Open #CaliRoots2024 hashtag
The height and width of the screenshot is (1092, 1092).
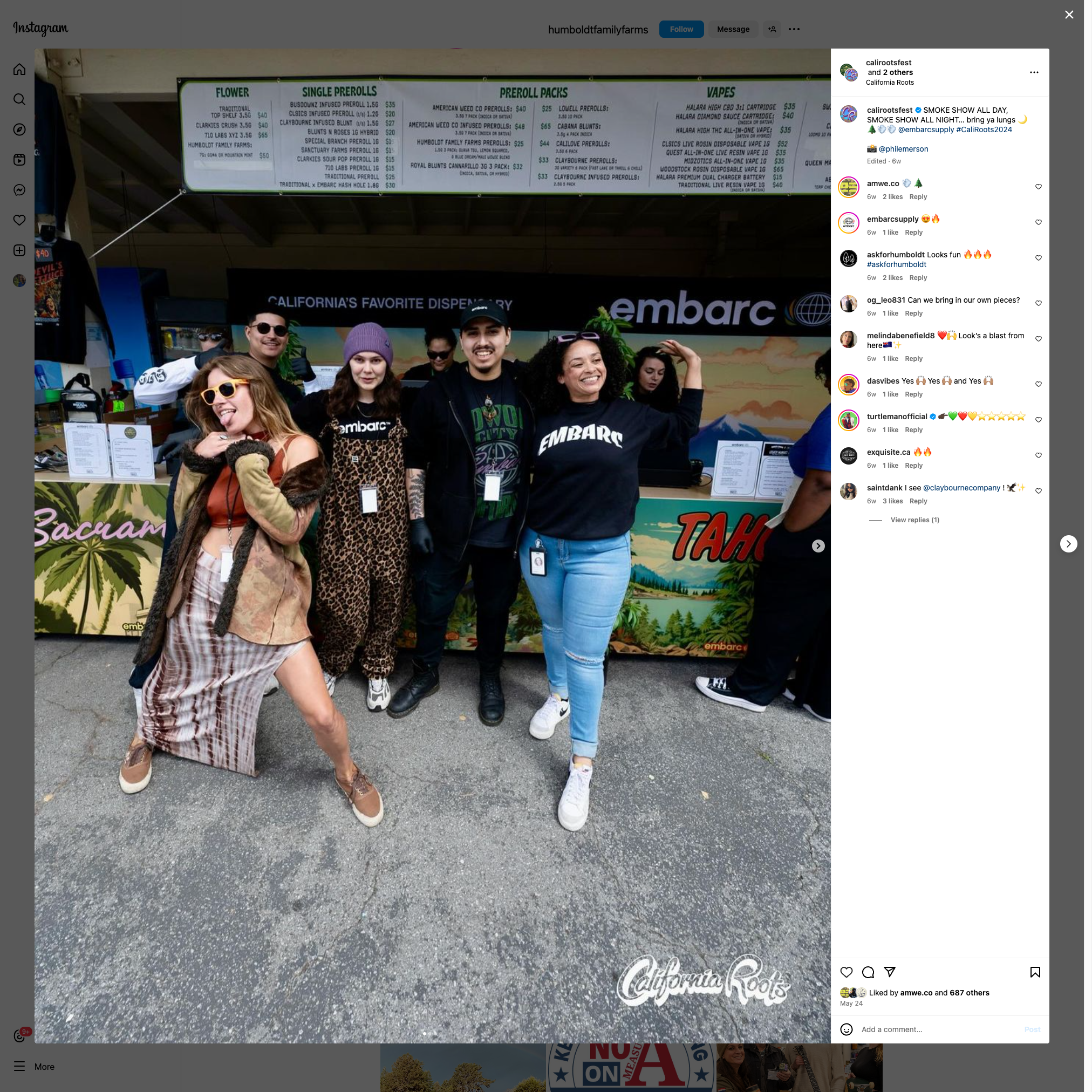984,129
